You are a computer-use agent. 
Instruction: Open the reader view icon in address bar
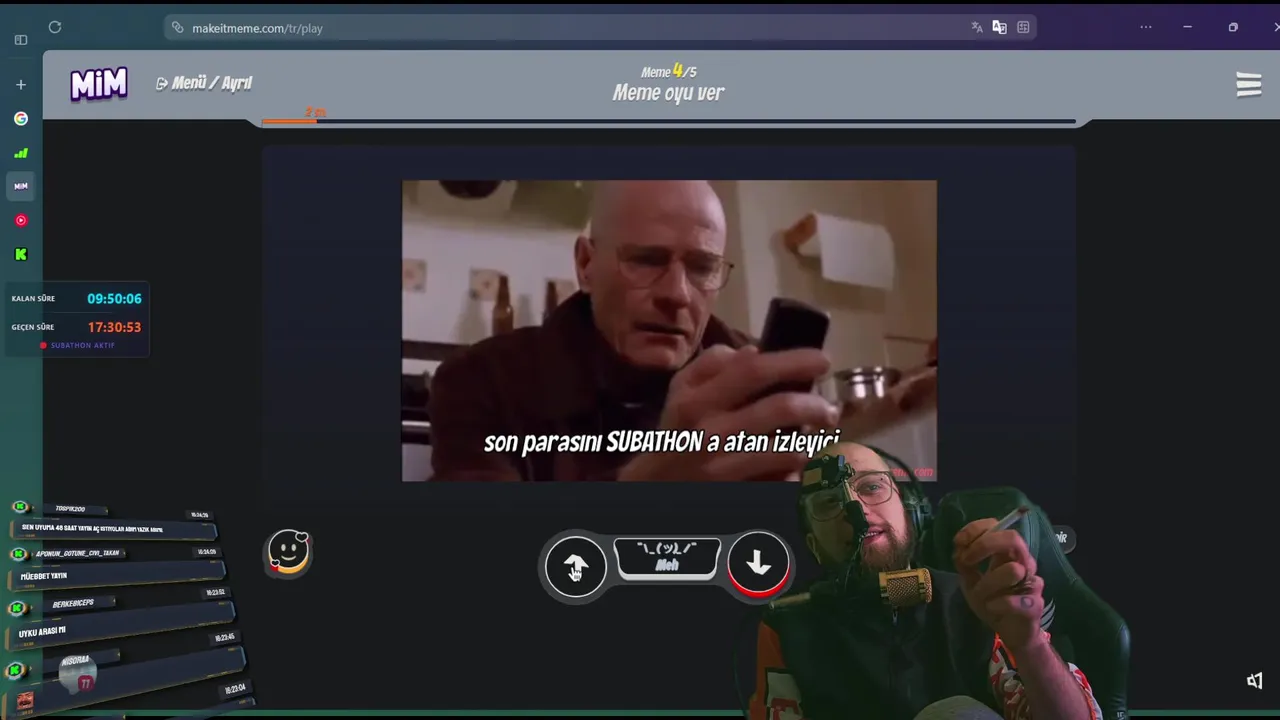[x=1023, y=28]
